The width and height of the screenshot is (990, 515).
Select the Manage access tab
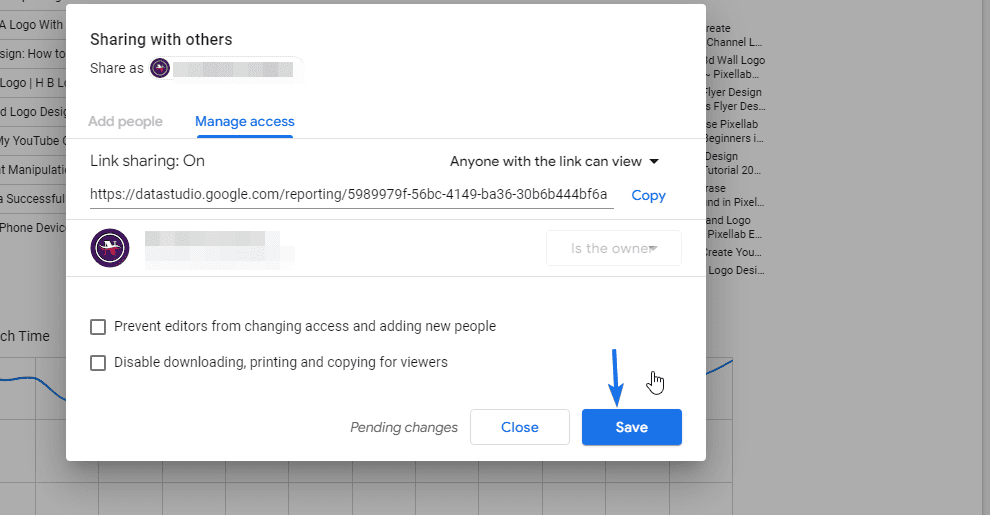244,121
